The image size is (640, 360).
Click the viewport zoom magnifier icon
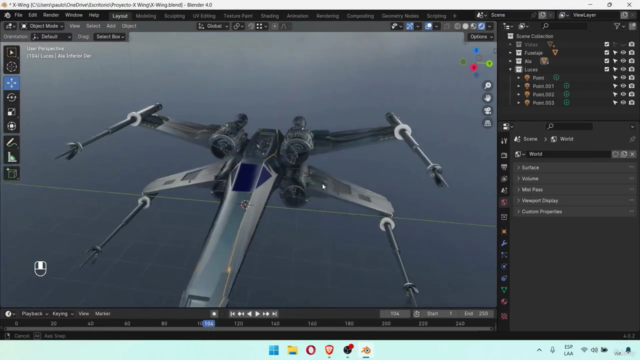coord(487,86)
